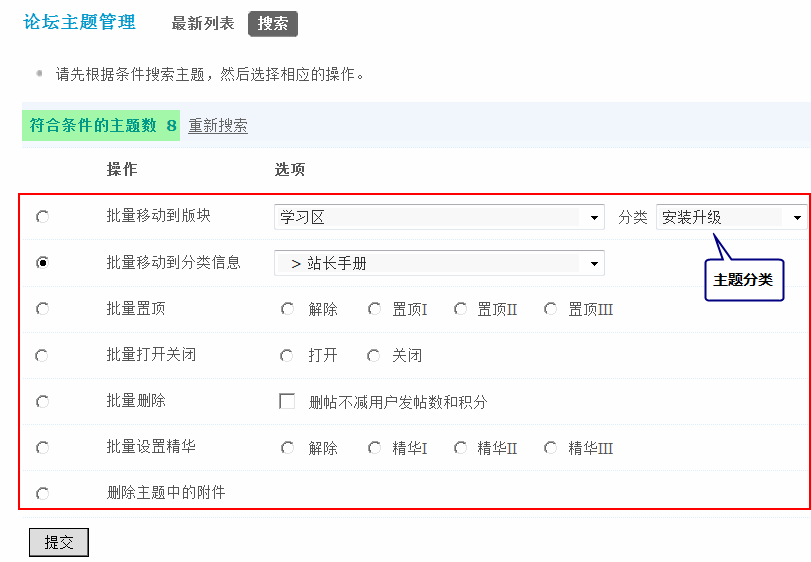Click the 重新搜索 link
This screenshot has width=811, height=562.
pyautogui.click(x=218, y=126)
